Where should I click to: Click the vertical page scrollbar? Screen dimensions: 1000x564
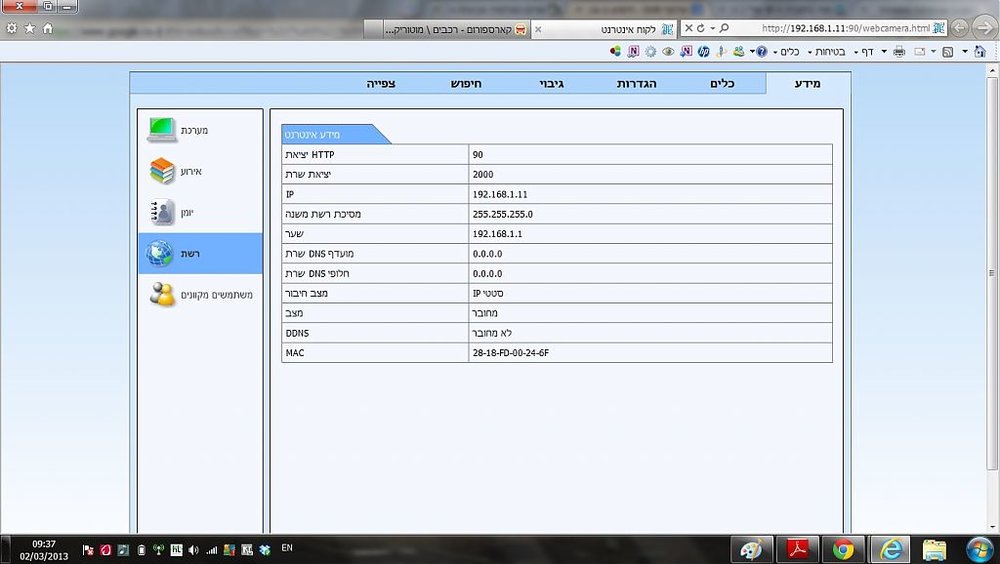click(x=992, y=273)
